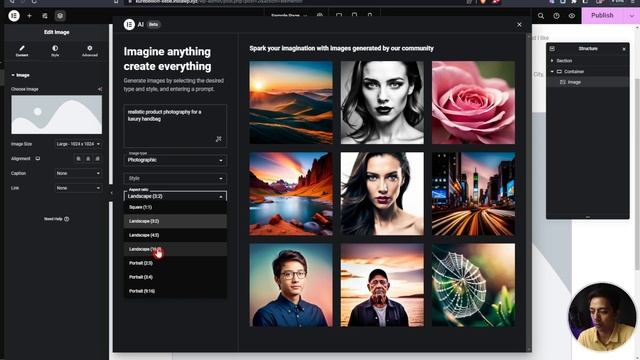Click the Publish button
Image resolution: width=640 pixels, height=360 pixels.
602,16
